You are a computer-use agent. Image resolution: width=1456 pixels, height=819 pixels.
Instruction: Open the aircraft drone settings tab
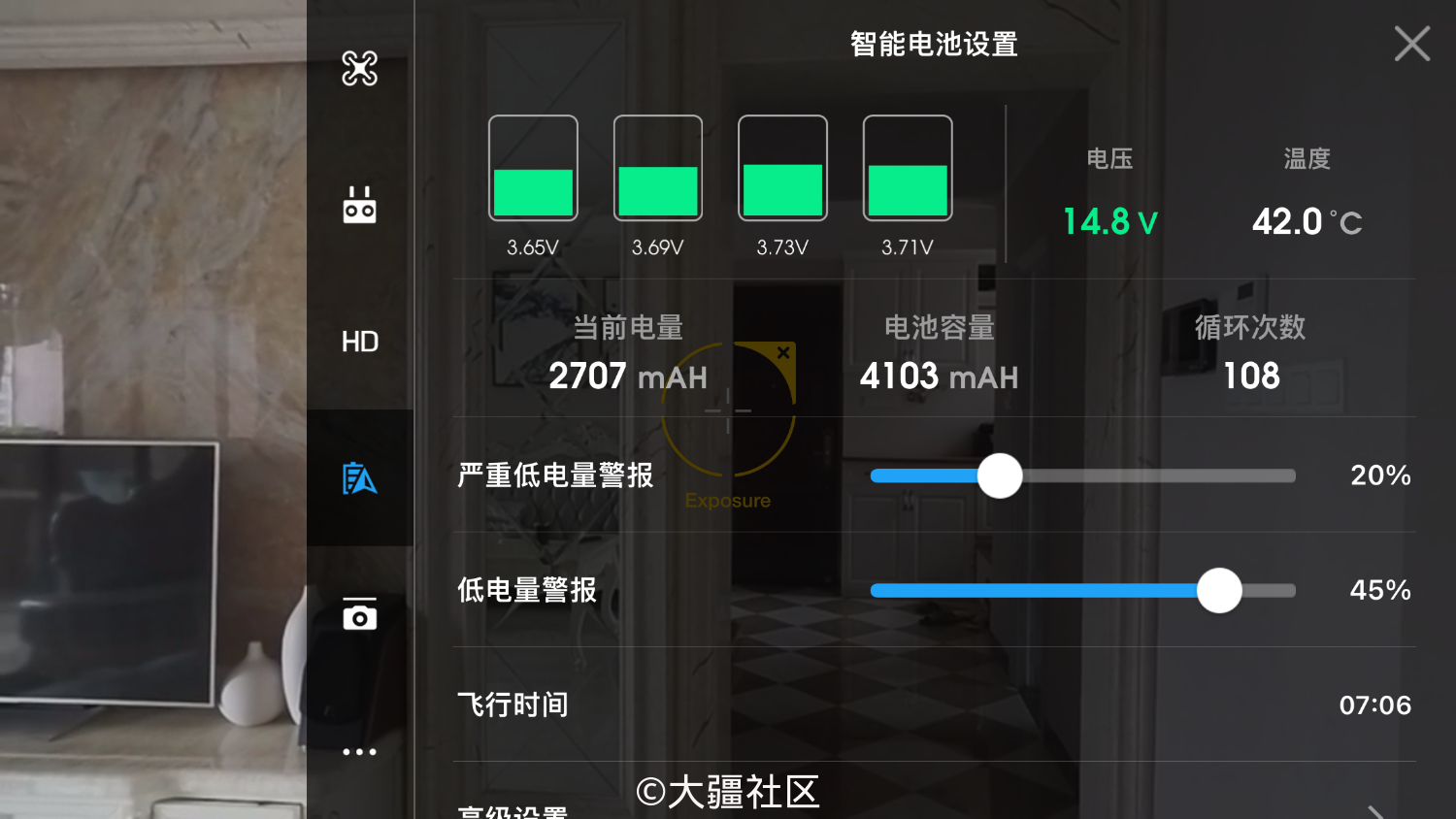(359, 68)
